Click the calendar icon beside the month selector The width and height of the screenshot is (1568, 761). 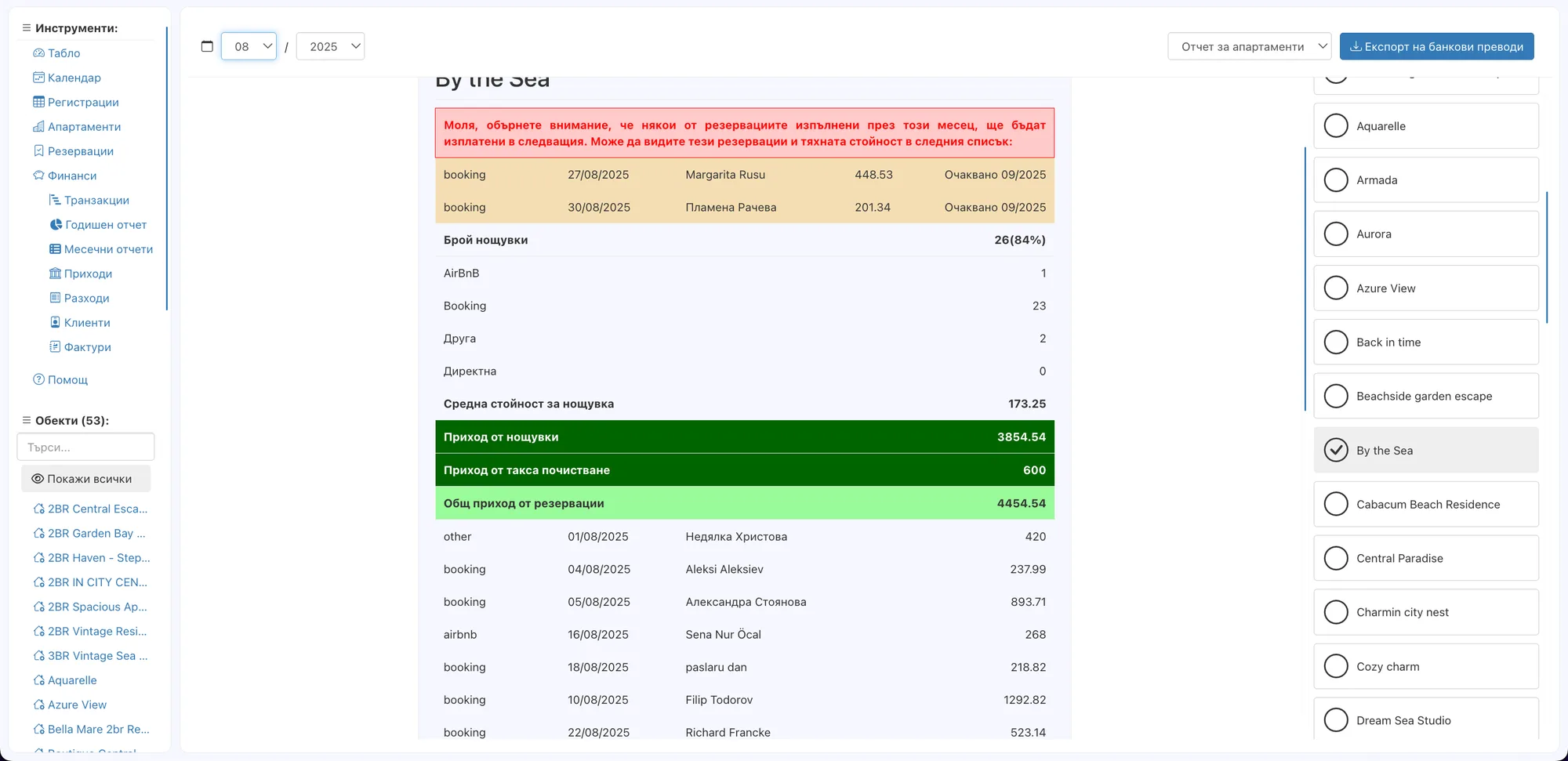[x=207, y=46]
